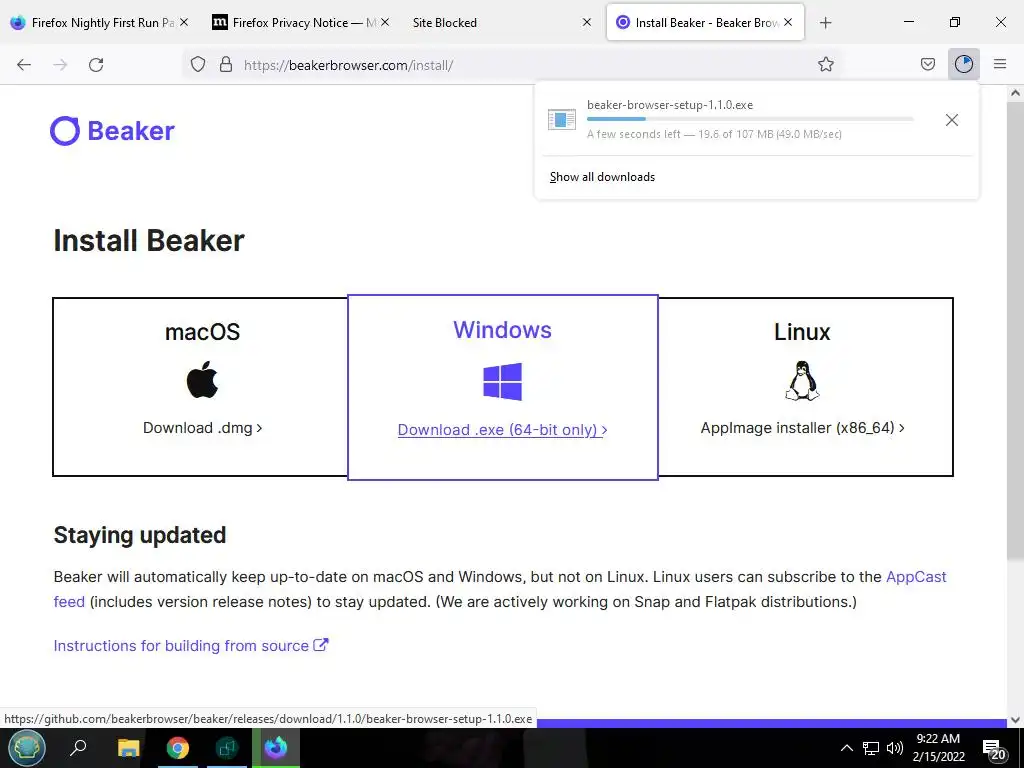Viewport: 1024px width, 768px height.
Task: Click the Linux penguin icon
Action: [802, 381]
